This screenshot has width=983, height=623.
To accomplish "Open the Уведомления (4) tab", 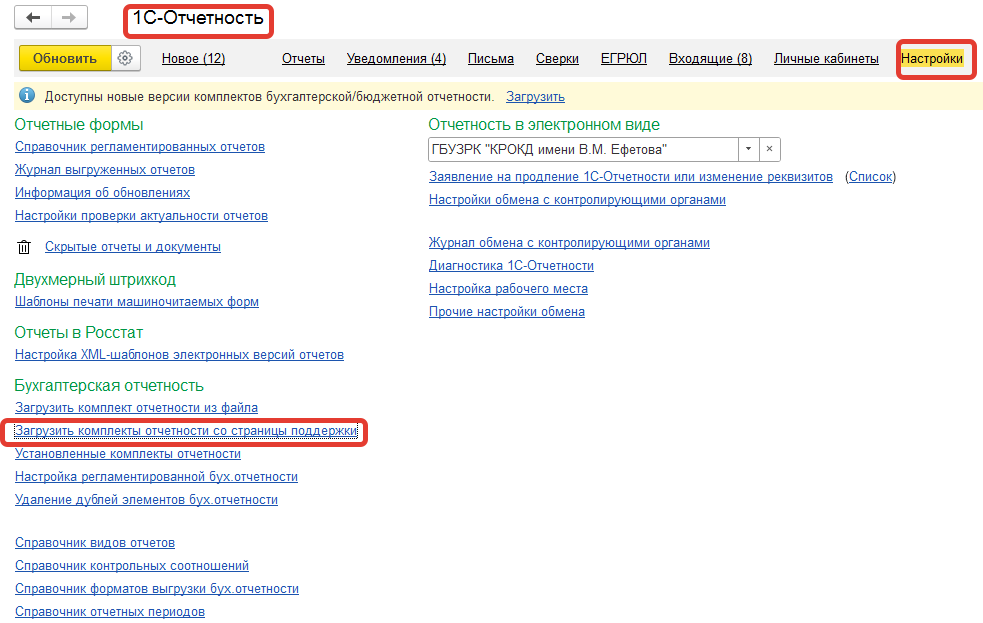I will [x=396, y=59].
